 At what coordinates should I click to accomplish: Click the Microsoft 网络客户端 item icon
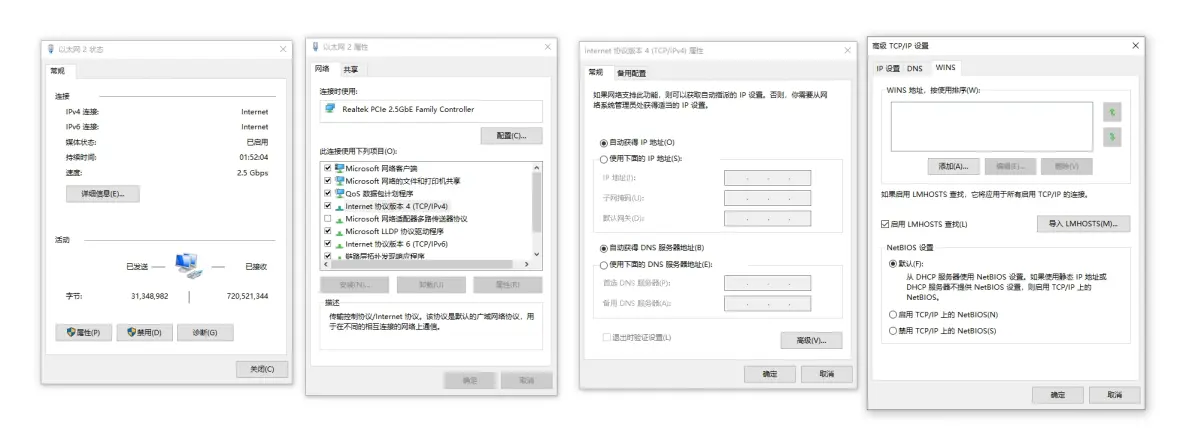(339, 168)
